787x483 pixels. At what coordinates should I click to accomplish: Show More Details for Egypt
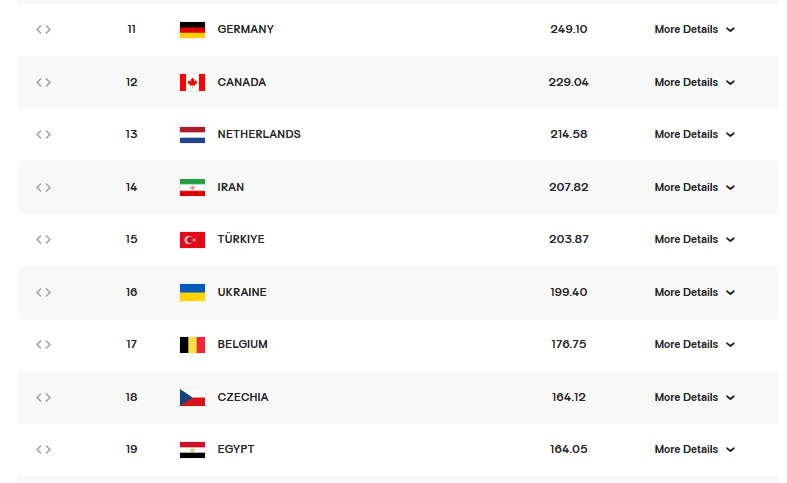coord(694,450)
